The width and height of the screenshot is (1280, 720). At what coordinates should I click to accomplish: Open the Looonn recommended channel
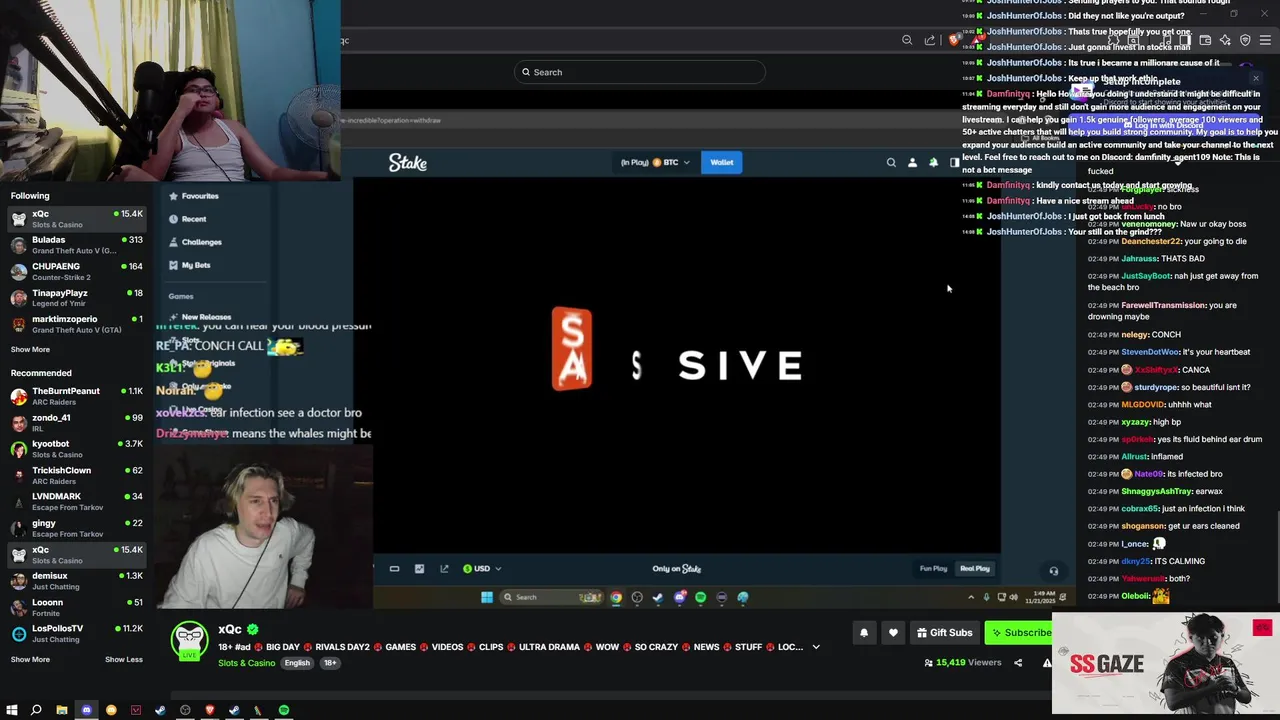click(x=77, y=607)
